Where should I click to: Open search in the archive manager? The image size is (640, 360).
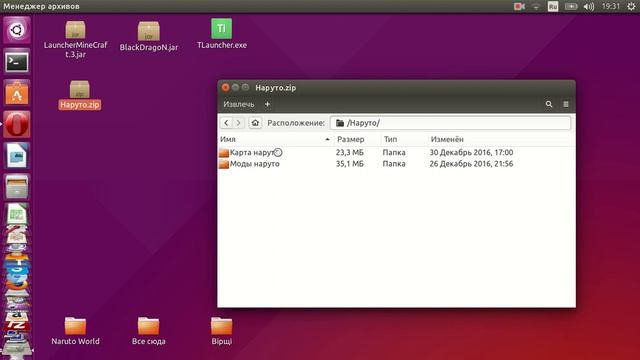point(549,104)
